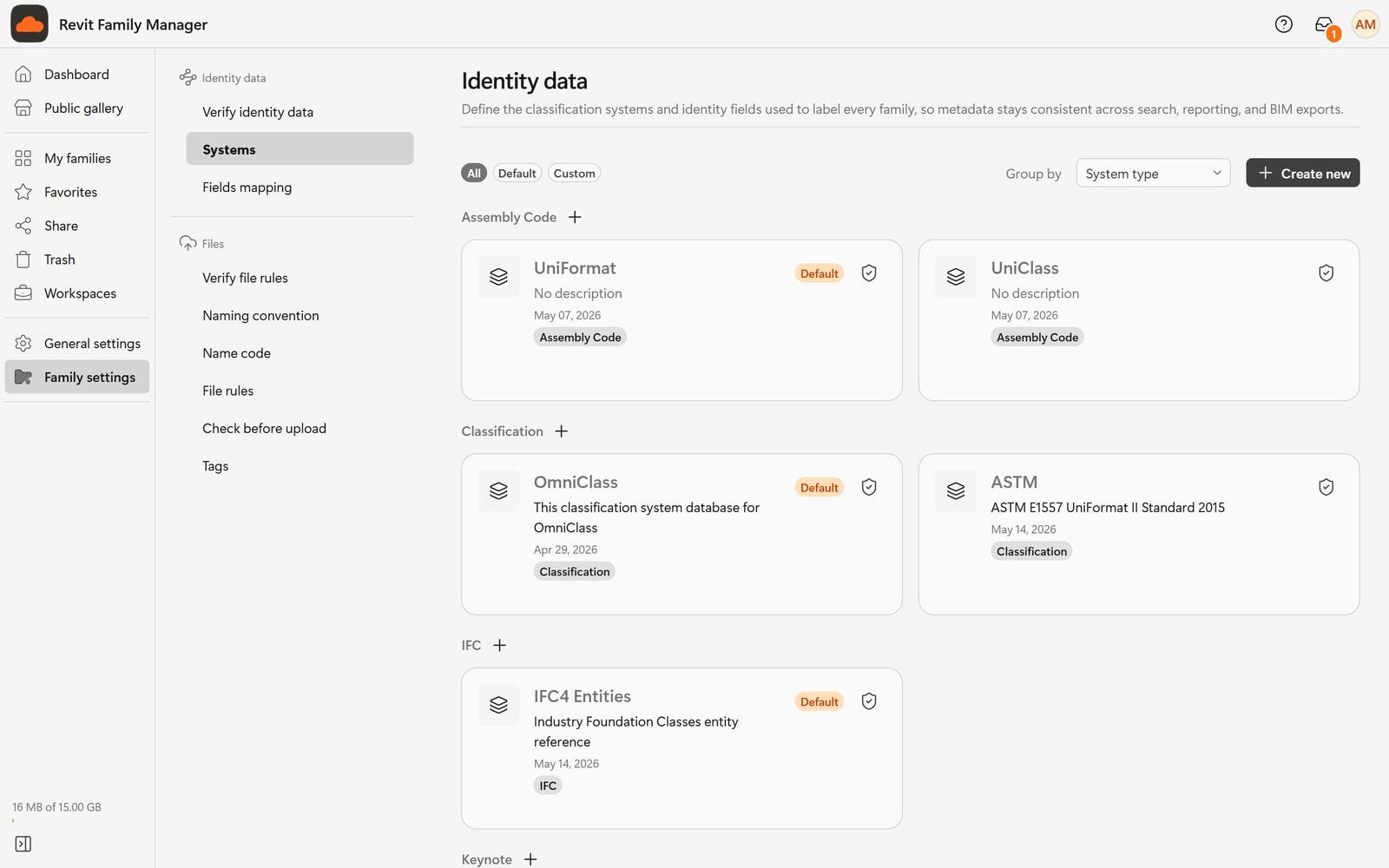Click the layers icon on IFC4 Entities card
The image size is (1389, 868).
pyautogui.click(x=498, y=705)
